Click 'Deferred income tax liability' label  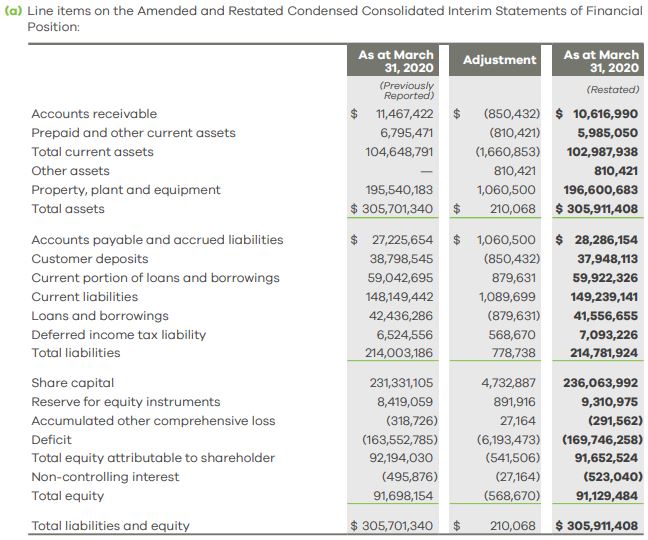[119, 335]
